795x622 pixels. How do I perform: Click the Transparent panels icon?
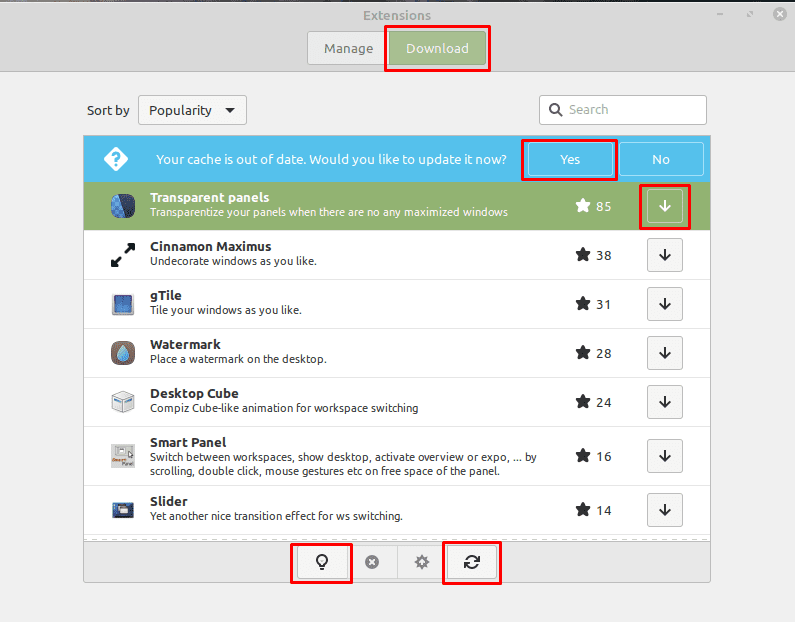pos(123,206)
